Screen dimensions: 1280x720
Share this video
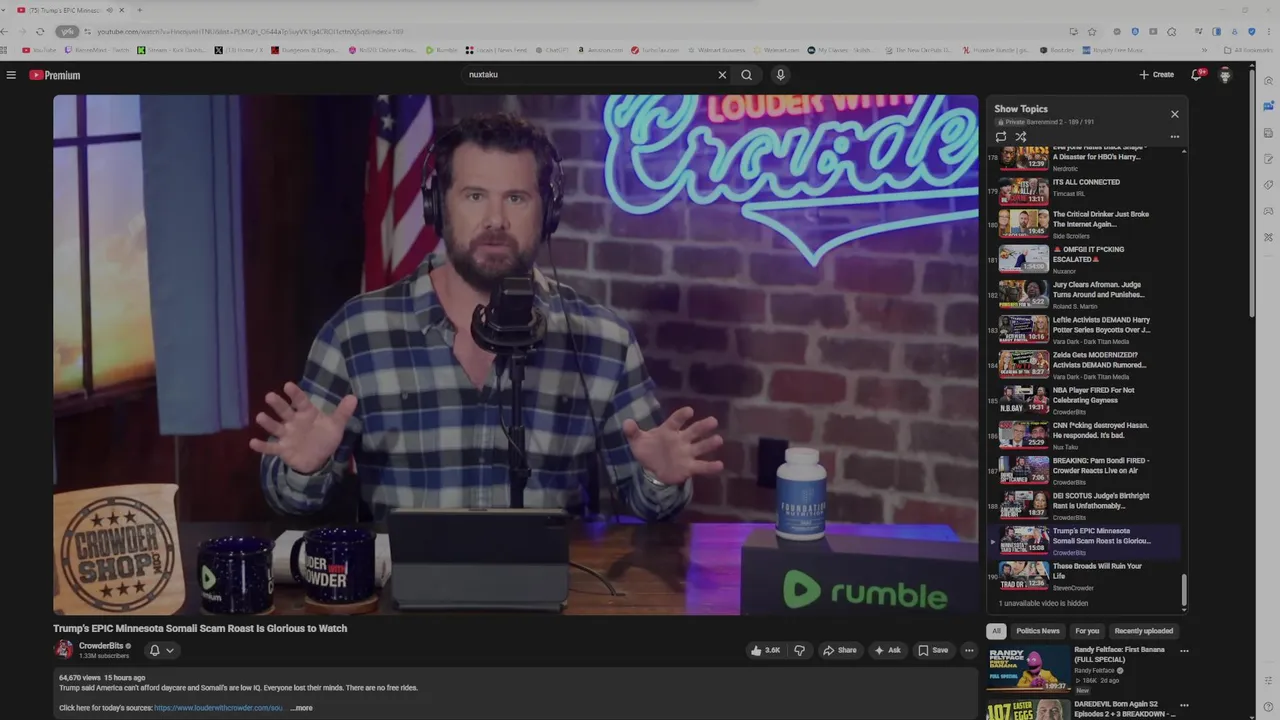point(840,650)
